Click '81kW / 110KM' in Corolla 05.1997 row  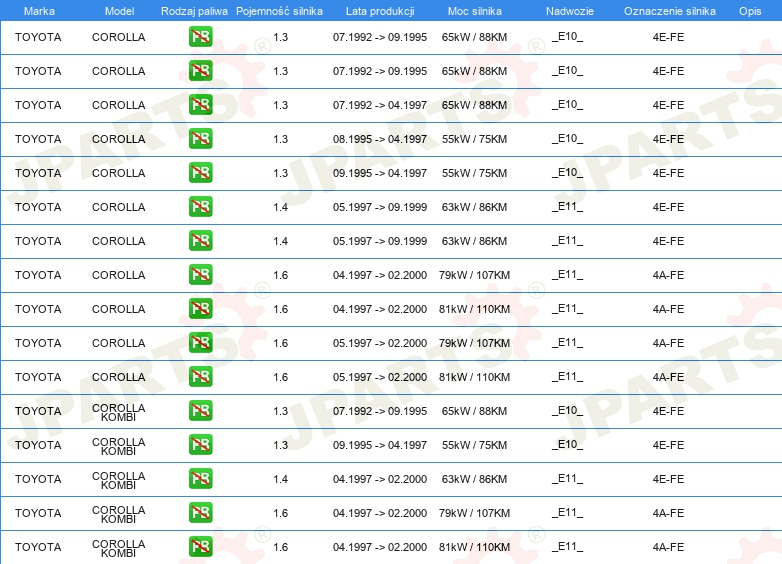(x=474, y=377)
